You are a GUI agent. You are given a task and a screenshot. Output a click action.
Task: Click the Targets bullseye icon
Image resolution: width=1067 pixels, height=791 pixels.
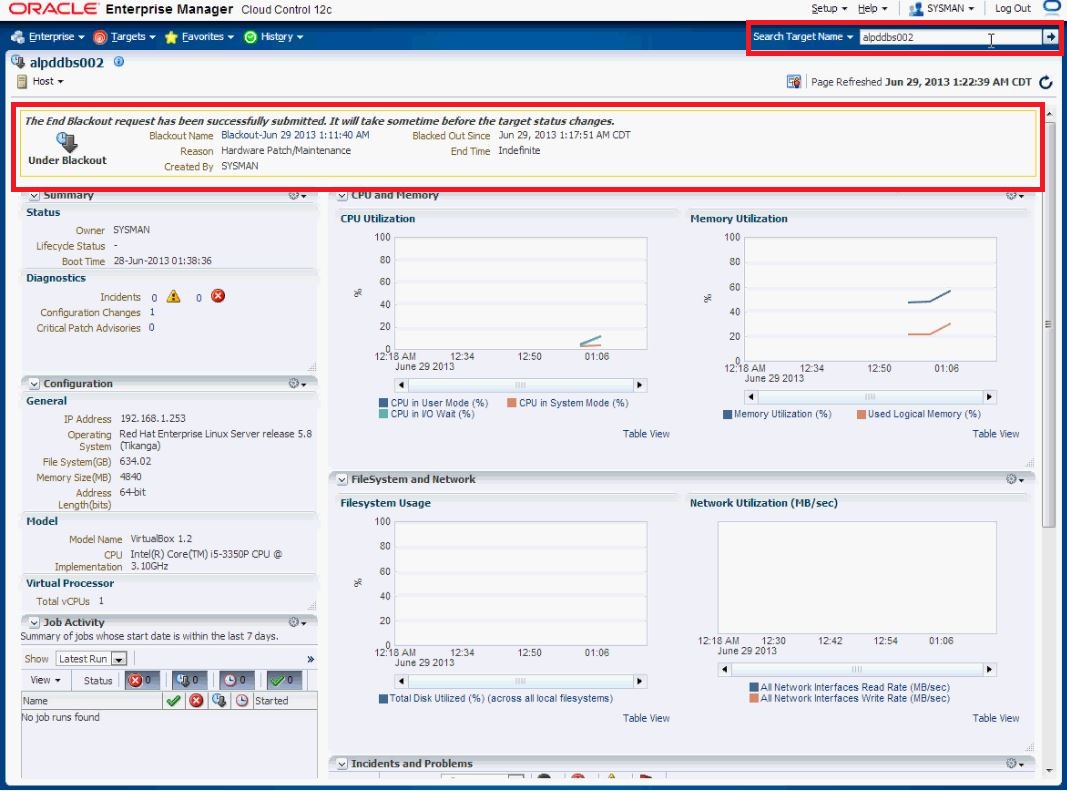click(x=102, y=36)
